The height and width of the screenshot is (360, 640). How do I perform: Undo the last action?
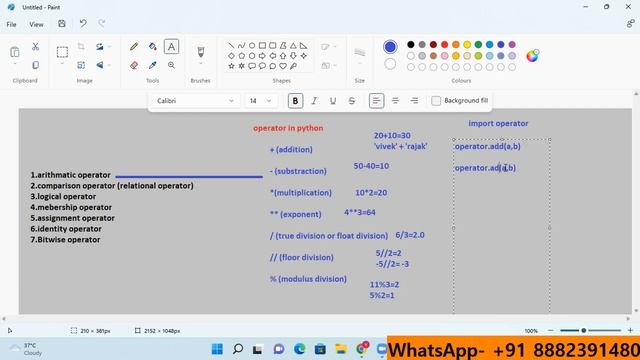tap(83, 24)
